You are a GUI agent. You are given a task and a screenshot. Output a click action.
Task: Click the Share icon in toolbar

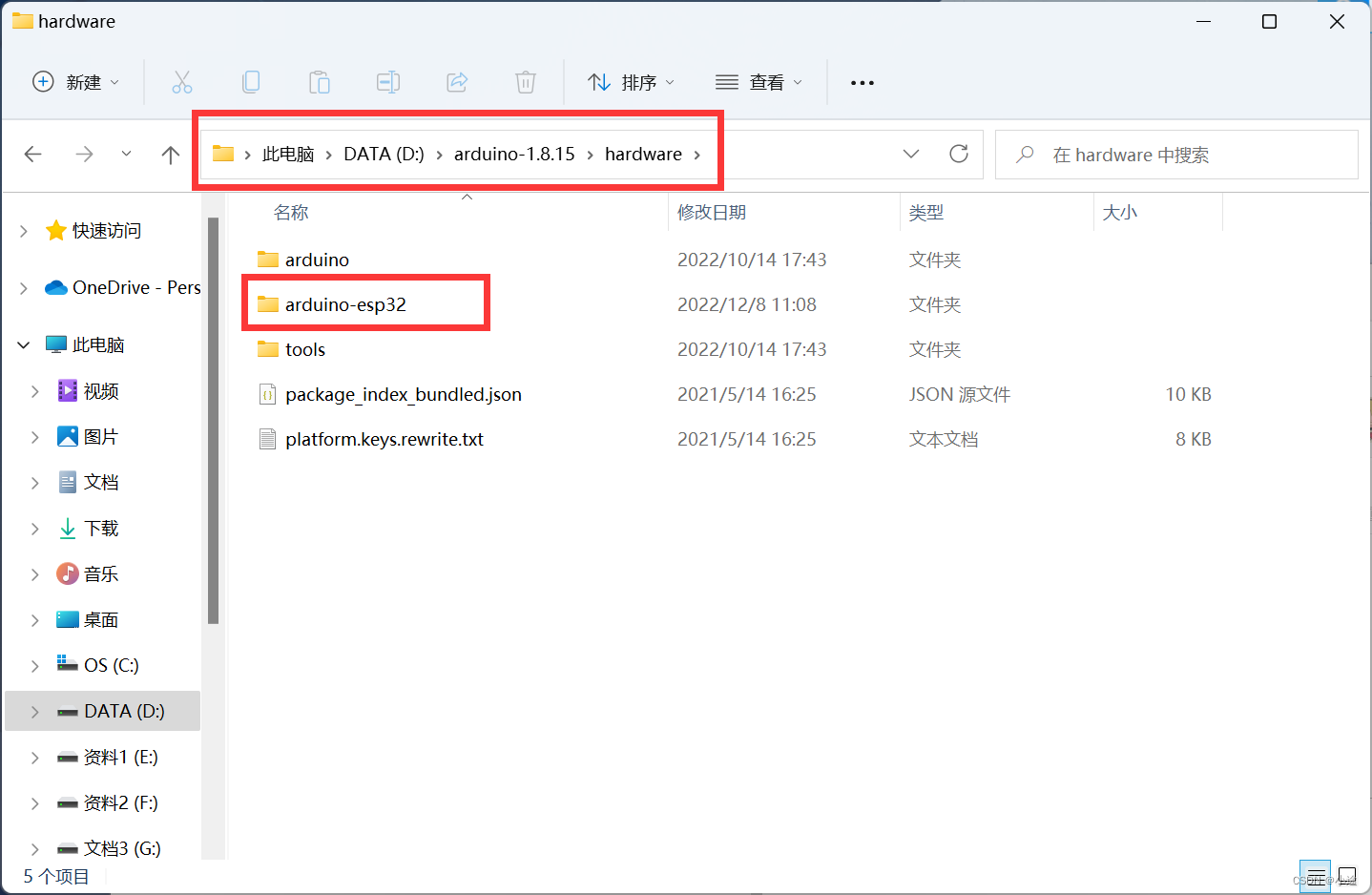pos(457,82)
